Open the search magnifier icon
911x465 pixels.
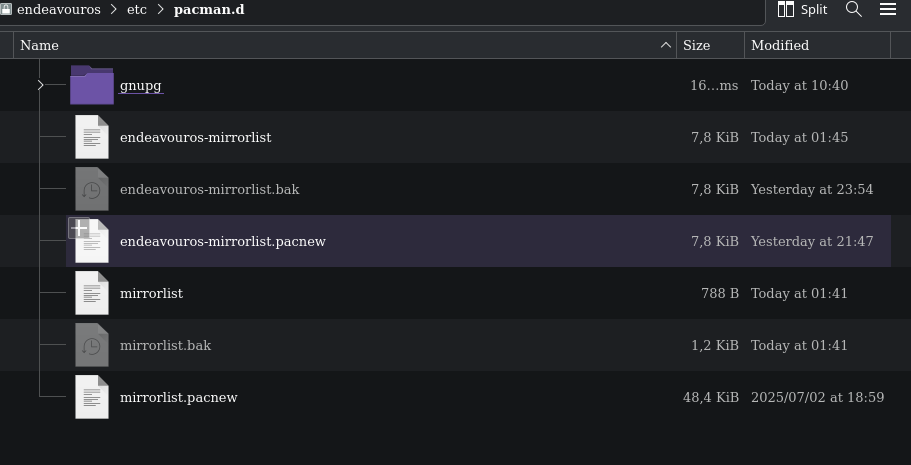(853, 9)
